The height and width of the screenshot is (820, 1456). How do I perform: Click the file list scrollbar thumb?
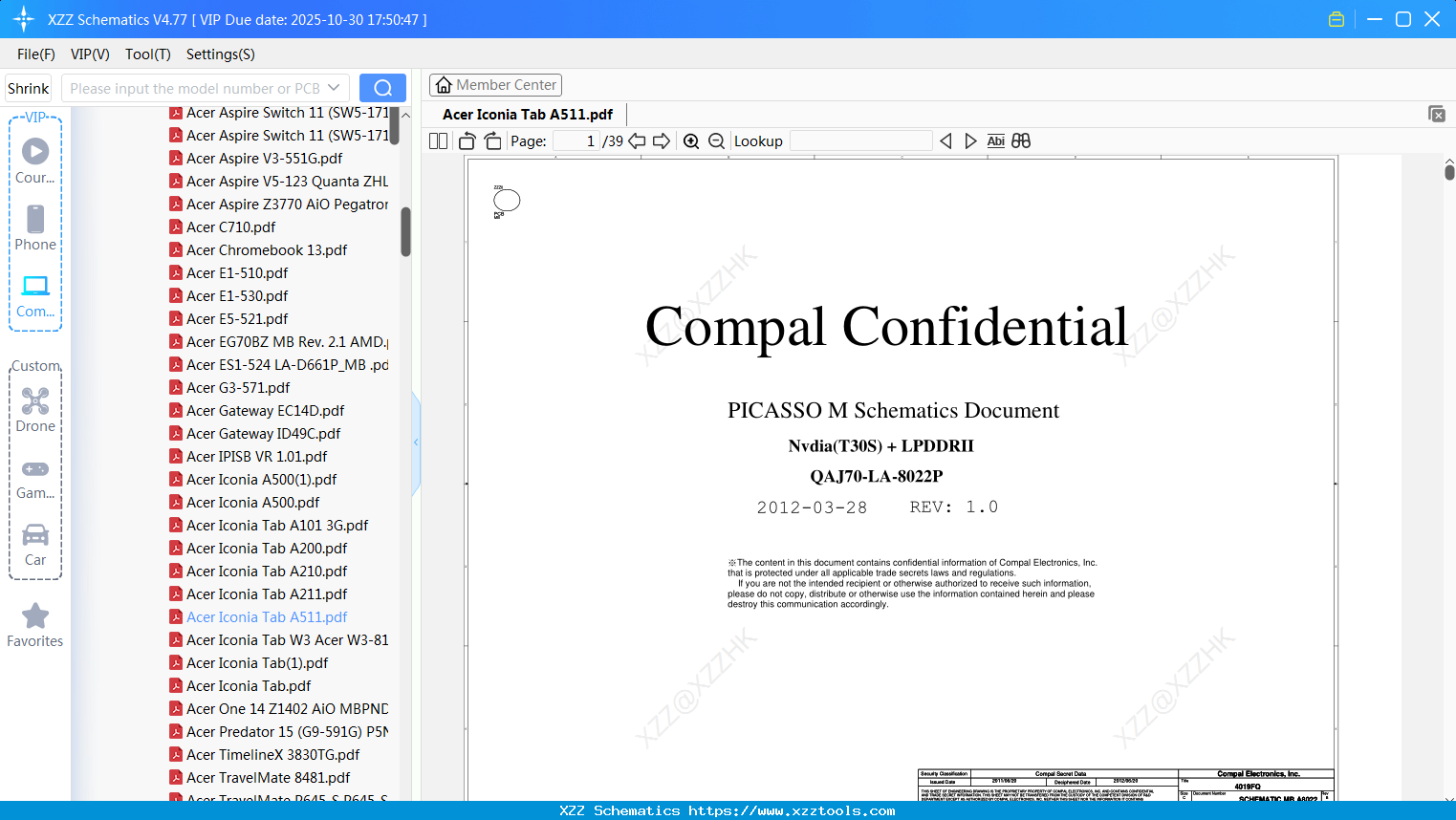[405, 232]
